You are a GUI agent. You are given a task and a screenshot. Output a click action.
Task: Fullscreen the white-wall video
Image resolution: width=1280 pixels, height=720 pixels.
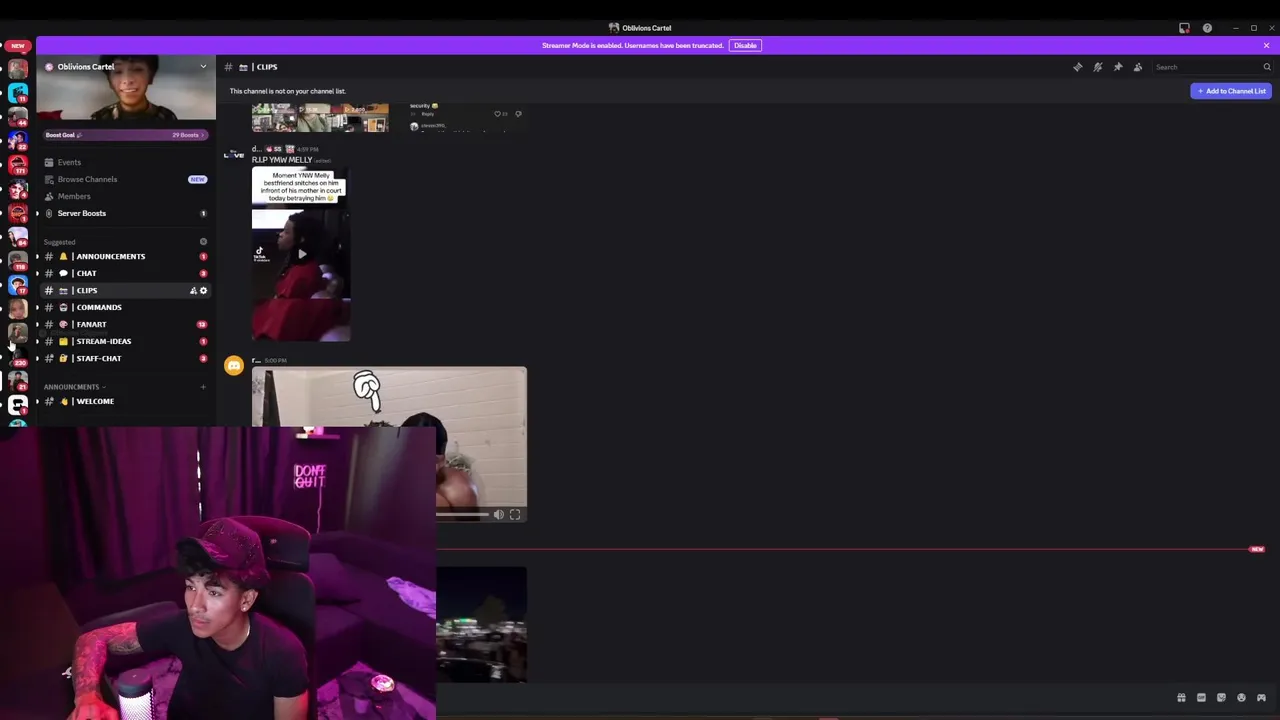pyautogui.click(x=515, y=515)
